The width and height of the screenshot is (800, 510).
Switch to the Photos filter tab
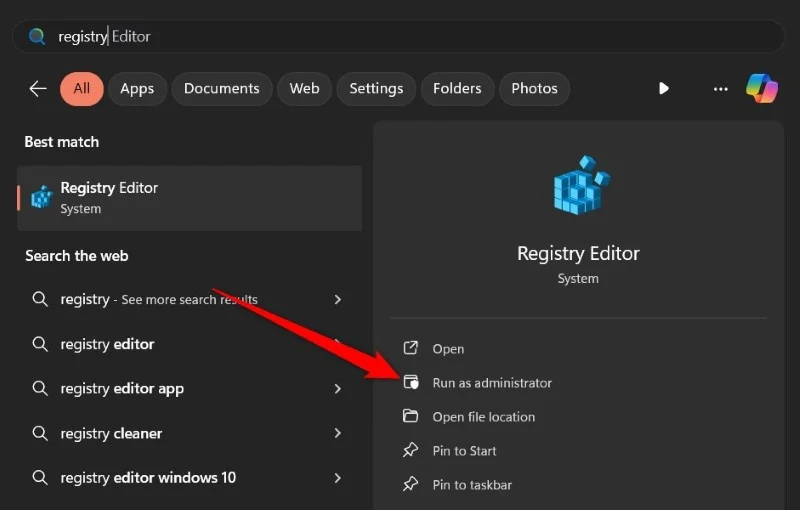pyautogui.click(x=534, y=89)
